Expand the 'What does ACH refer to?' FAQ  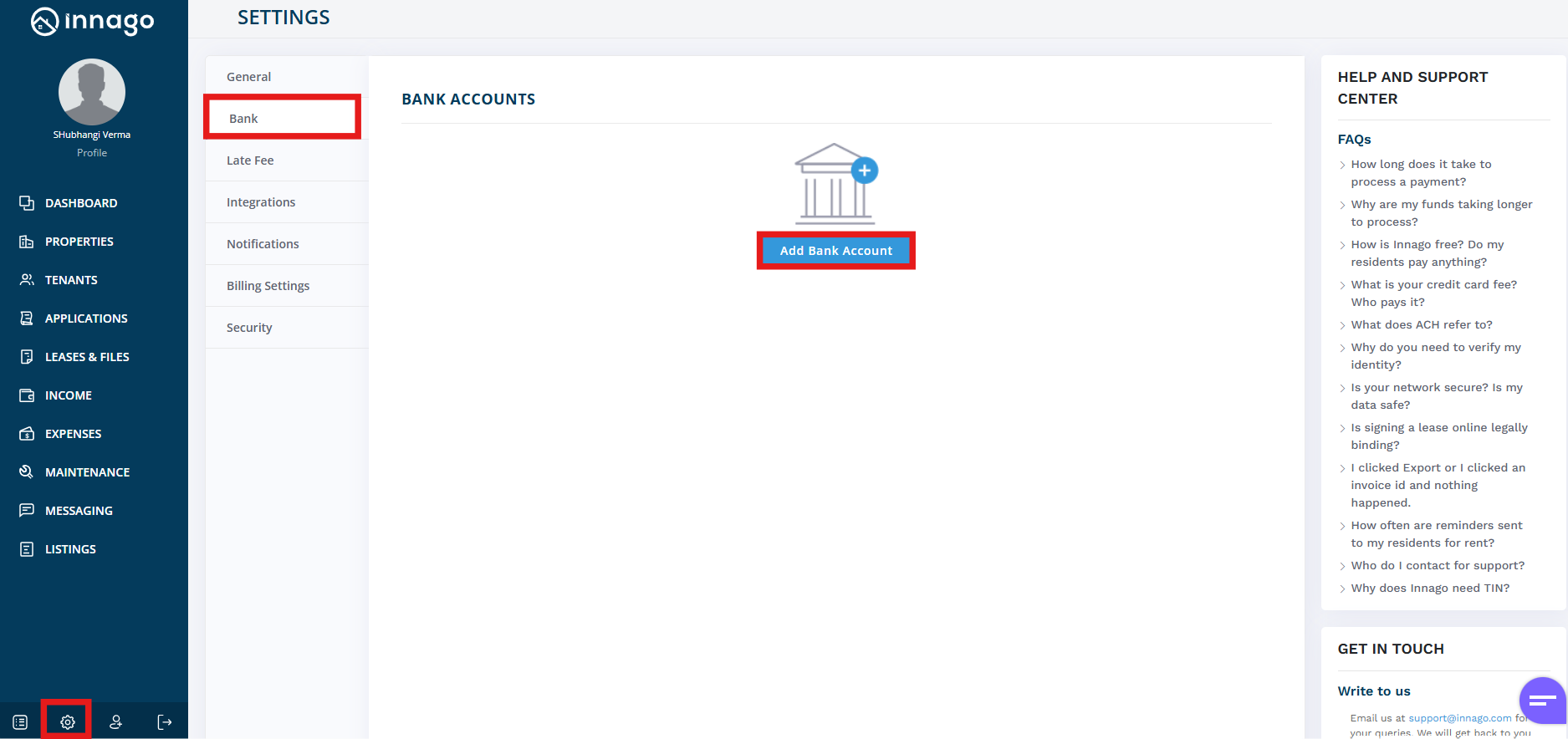[x=1421, y=324]
